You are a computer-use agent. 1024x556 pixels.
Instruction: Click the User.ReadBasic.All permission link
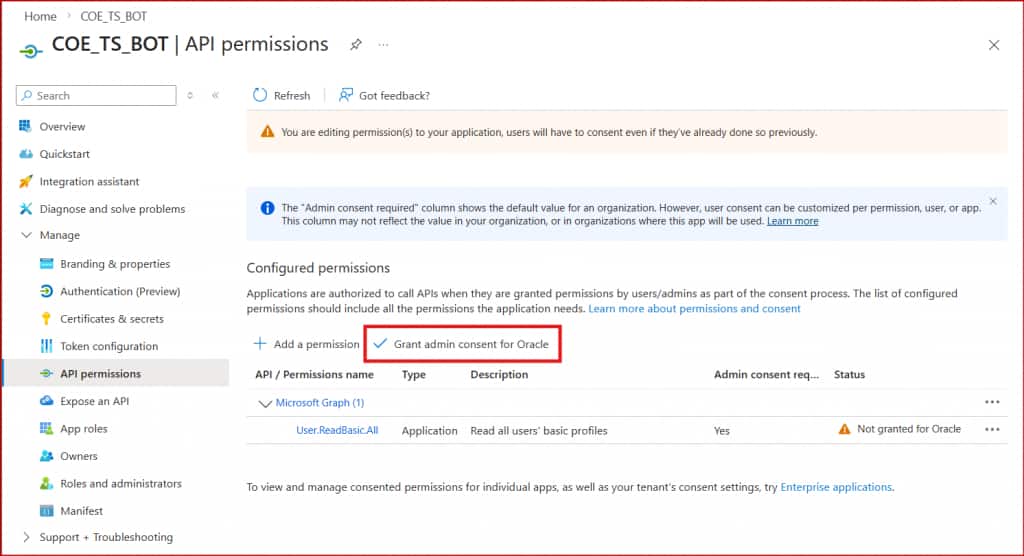click(337, 430)
